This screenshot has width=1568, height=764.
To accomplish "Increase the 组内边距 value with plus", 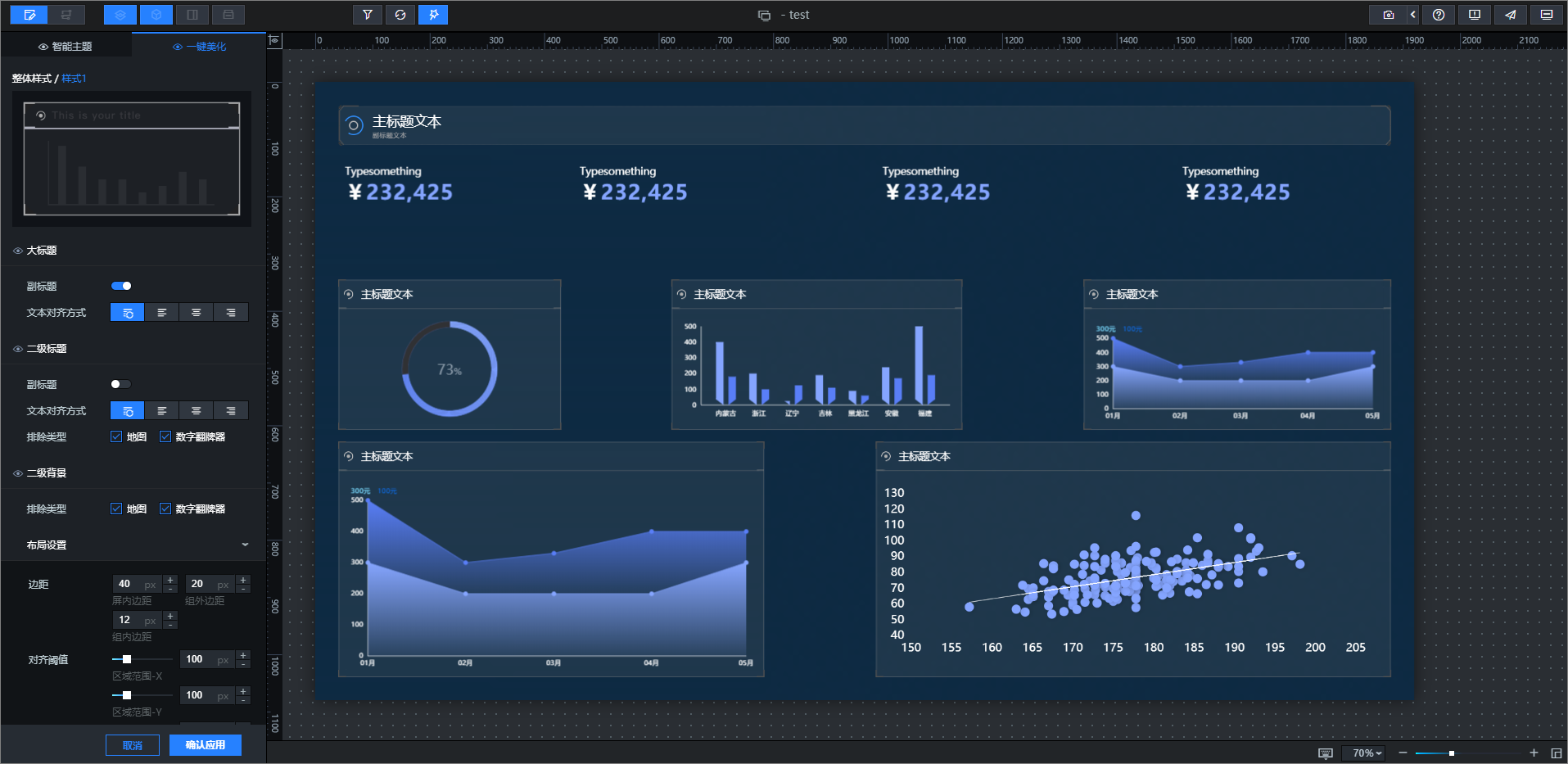I will click(x=170, y=616).
